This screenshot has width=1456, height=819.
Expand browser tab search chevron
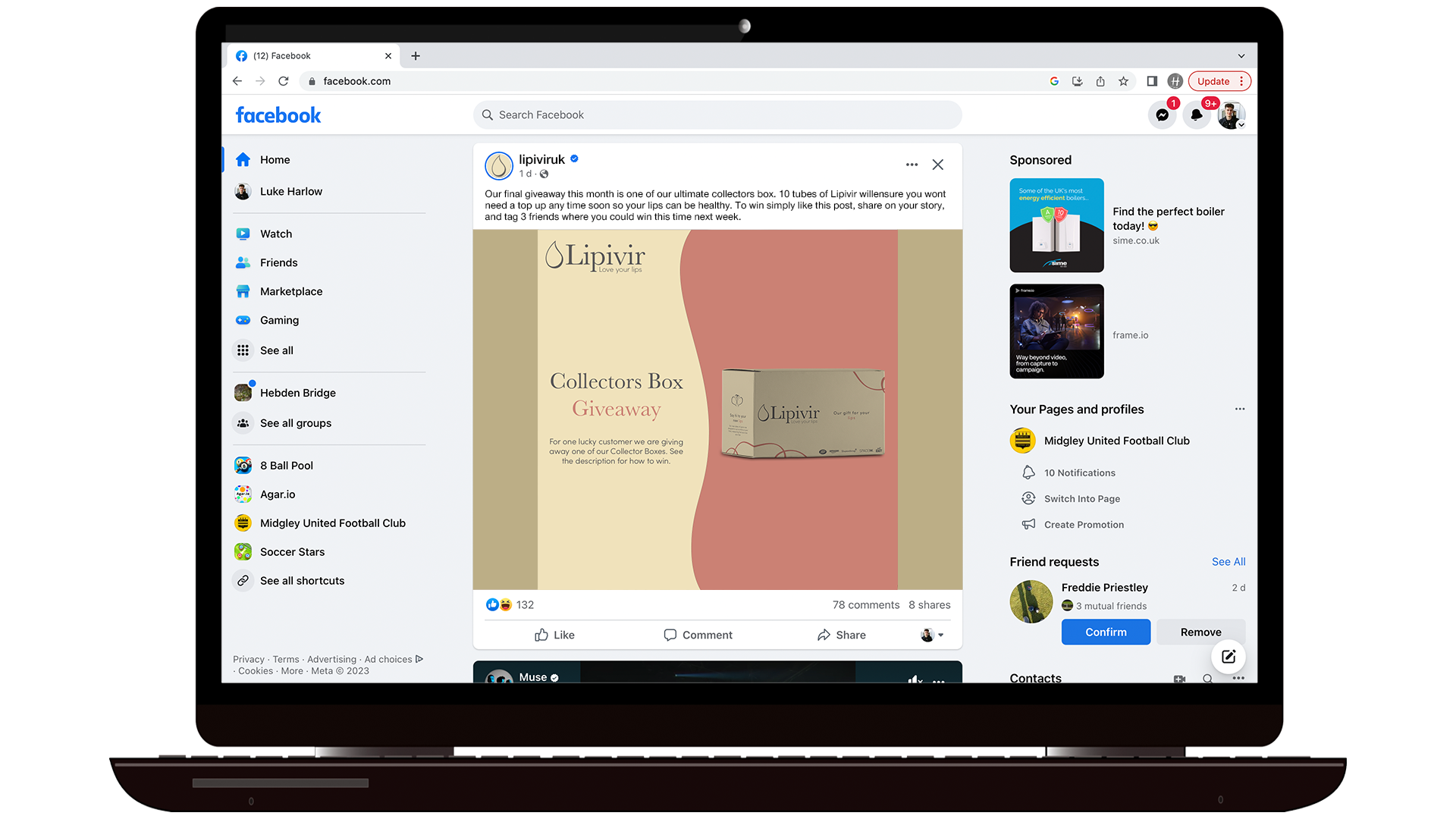1241,56
